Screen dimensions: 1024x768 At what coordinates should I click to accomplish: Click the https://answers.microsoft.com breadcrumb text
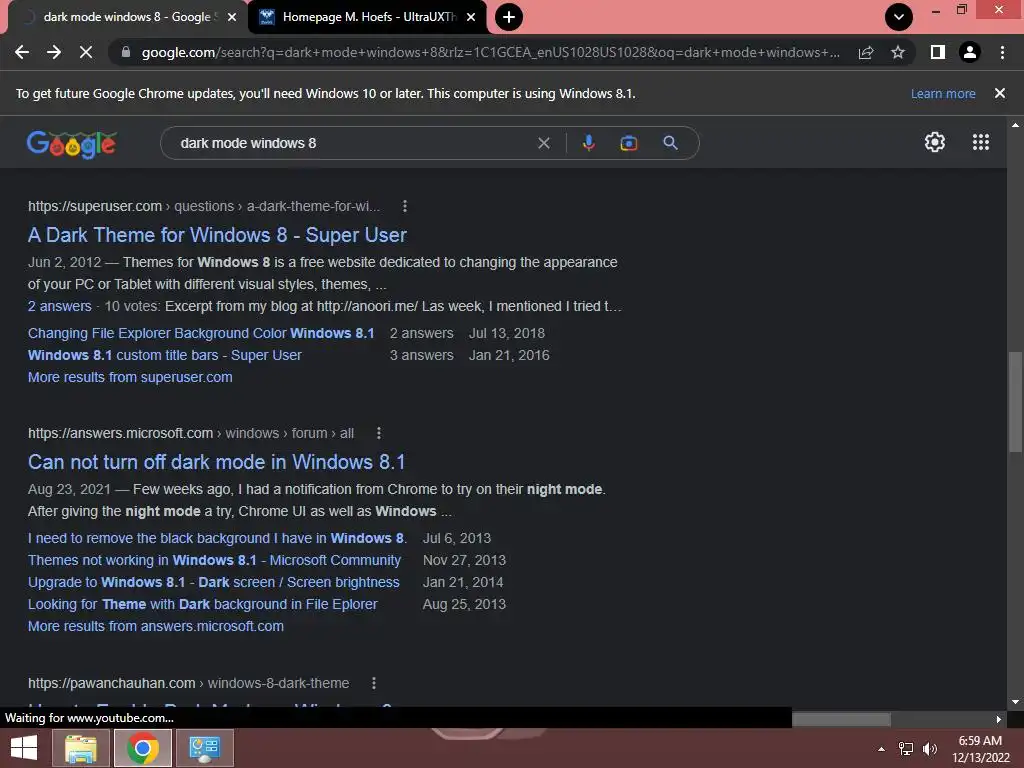tap(120, 433)
